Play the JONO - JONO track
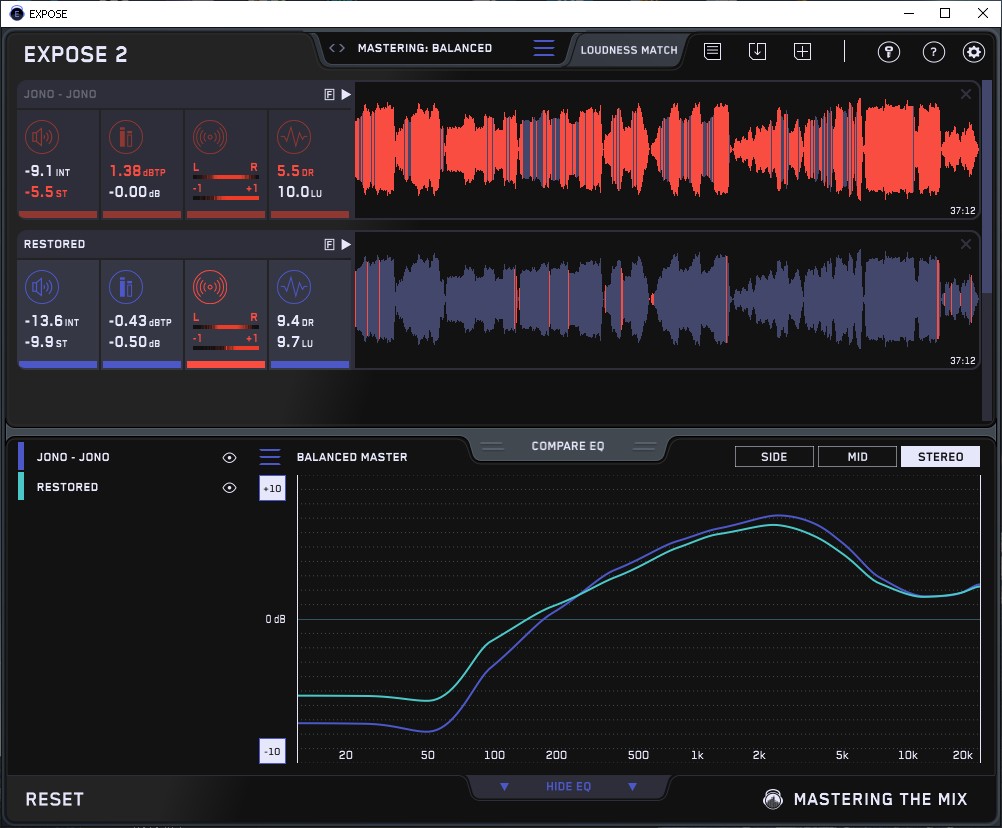 tap(346, 94)
